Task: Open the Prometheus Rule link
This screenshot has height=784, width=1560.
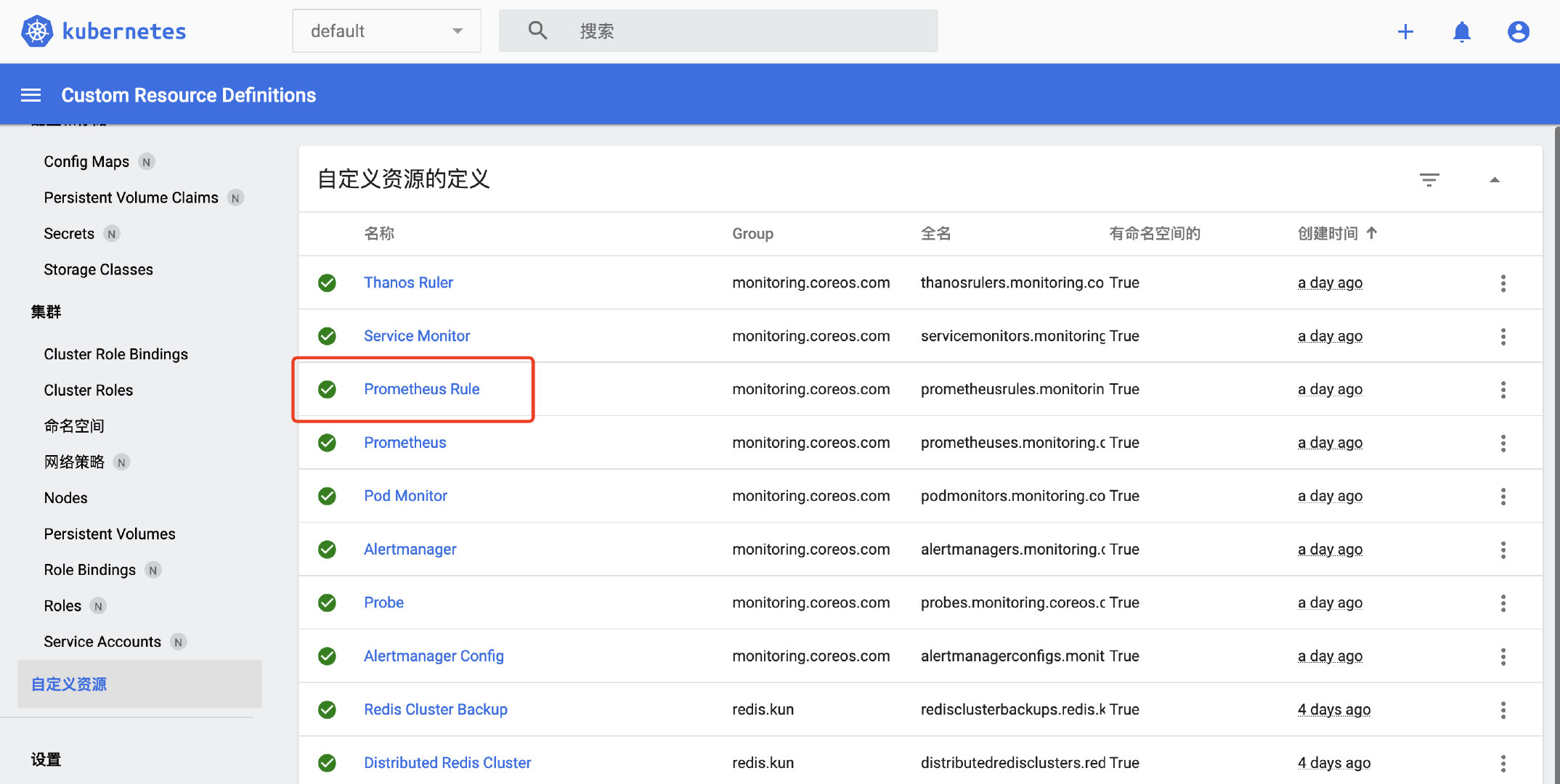Action: click(x=421, y=389)
